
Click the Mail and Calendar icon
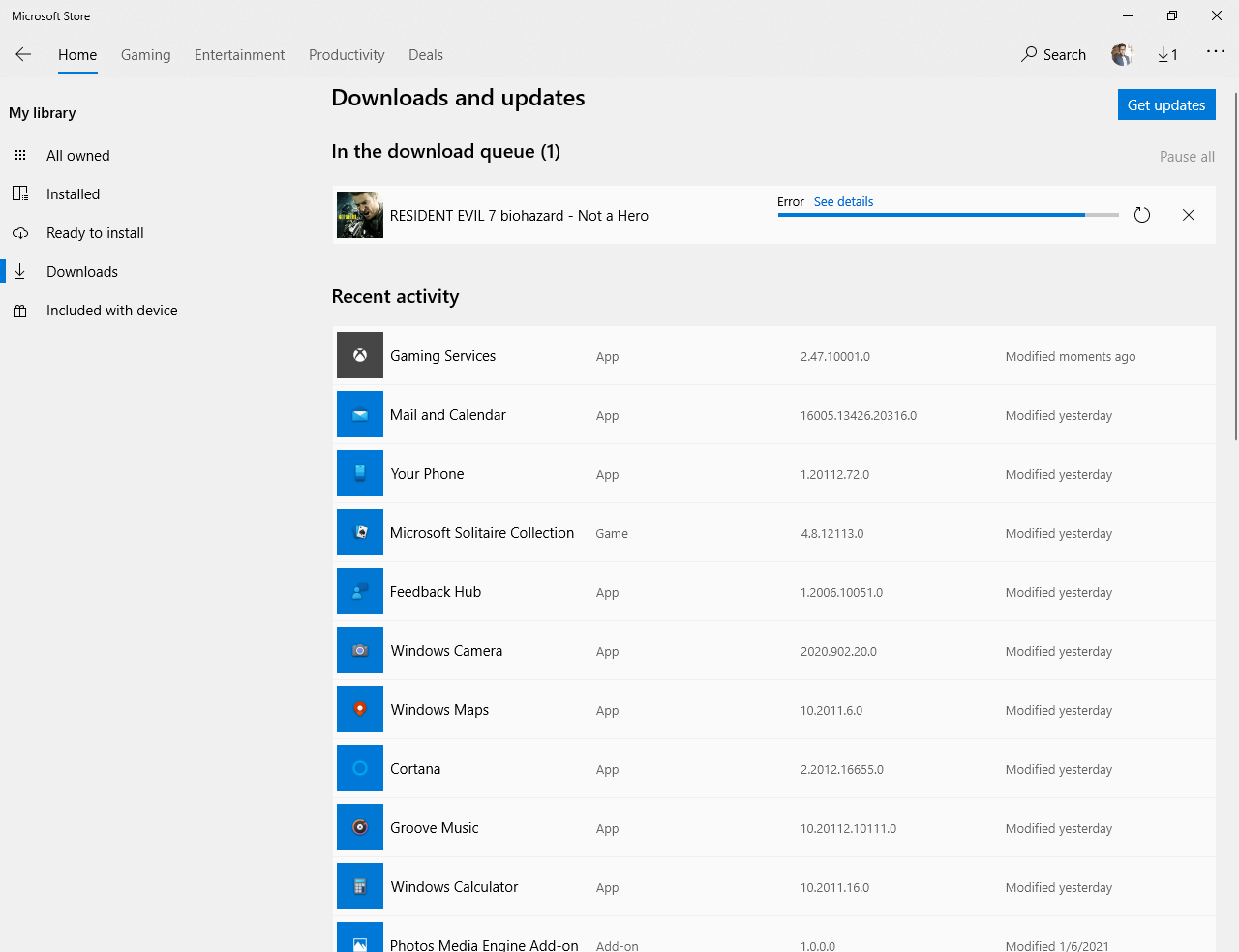pyautogui.click(x=360, y=414)
